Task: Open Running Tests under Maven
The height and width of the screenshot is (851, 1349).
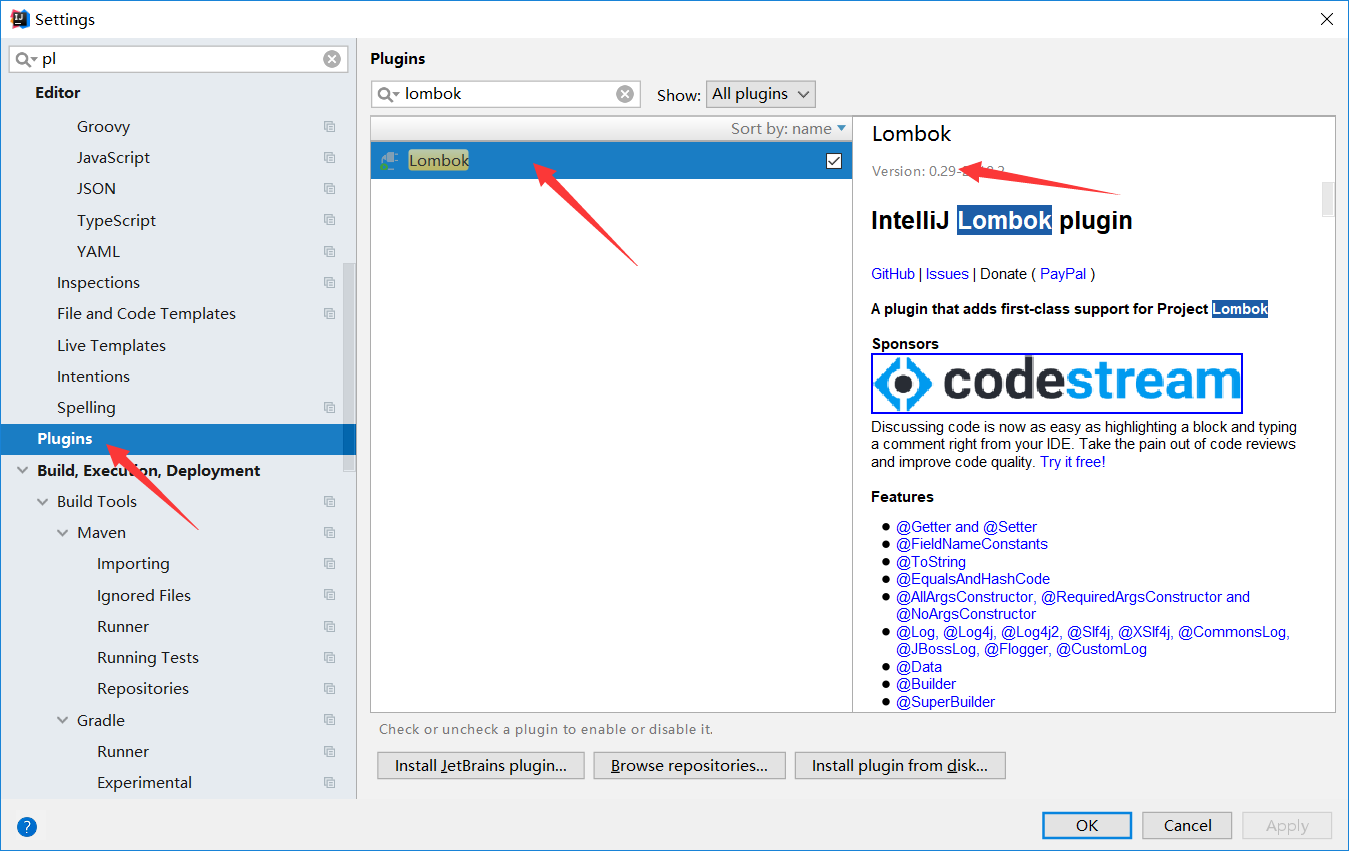Action: pyautogui.click(x=148, y=658)
